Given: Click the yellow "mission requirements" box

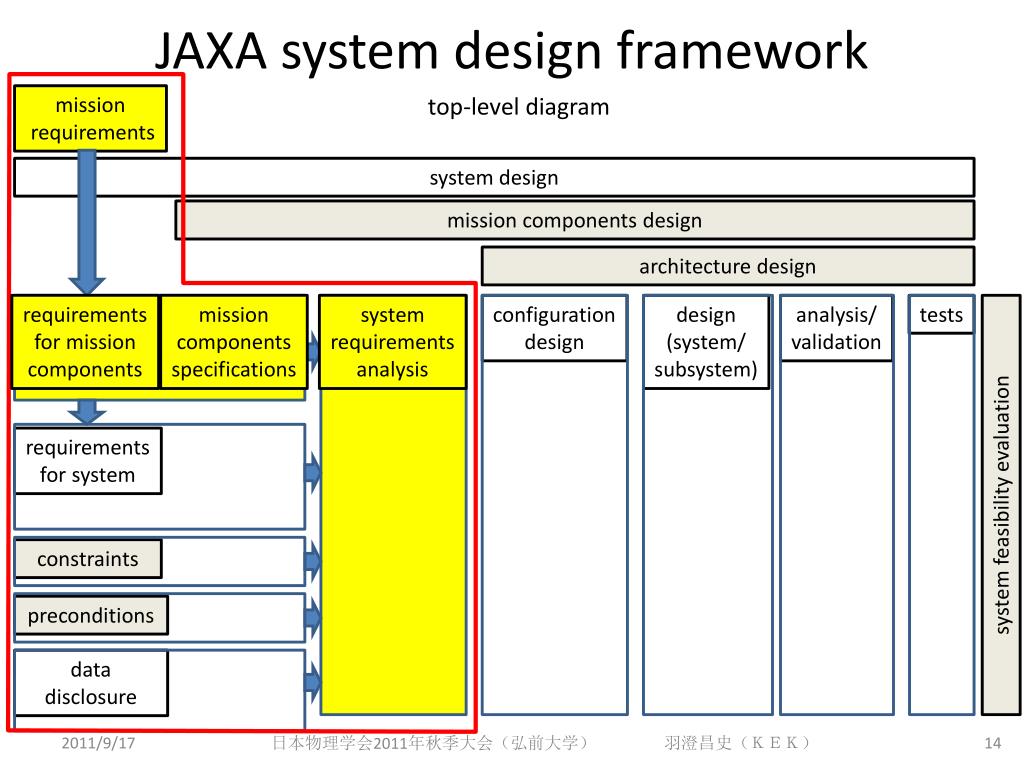Looking at the screenshot, I should click(x=90, y=118).
